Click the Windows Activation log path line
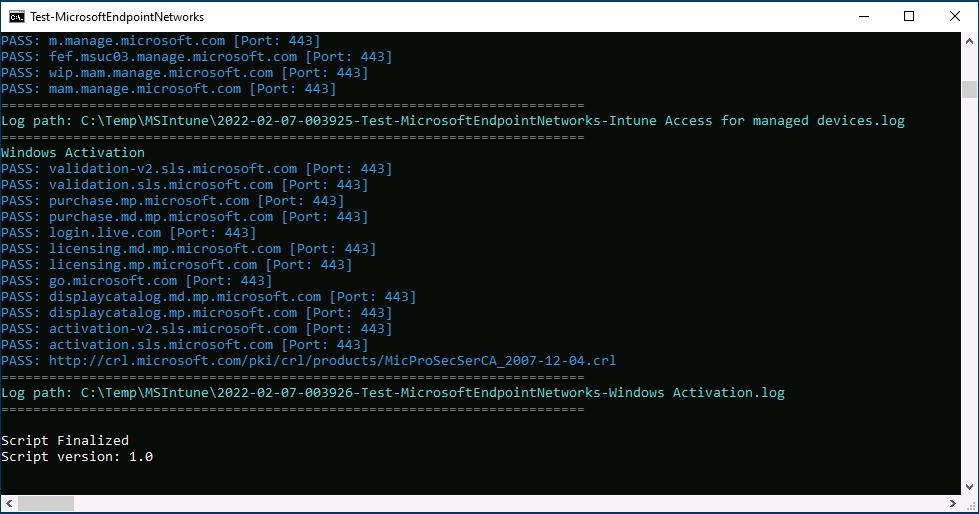 coord(393,393)
